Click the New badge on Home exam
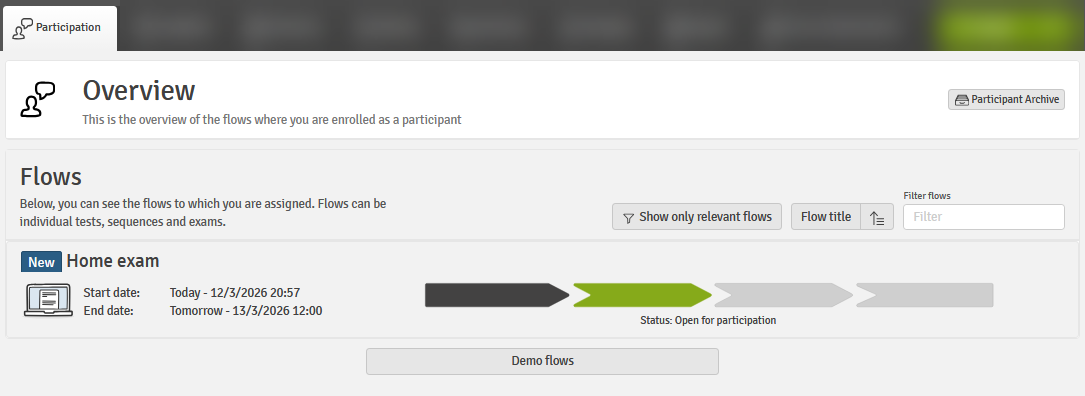This screenshot has height=396, width=1085. click(x=42, y=262)
